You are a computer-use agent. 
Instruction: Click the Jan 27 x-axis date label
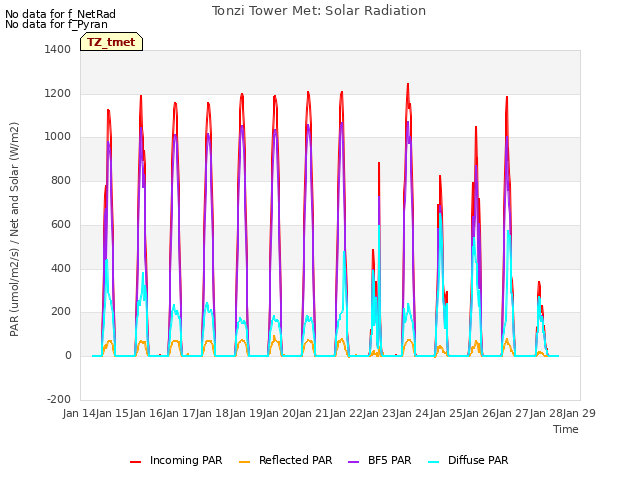point(513,413)
